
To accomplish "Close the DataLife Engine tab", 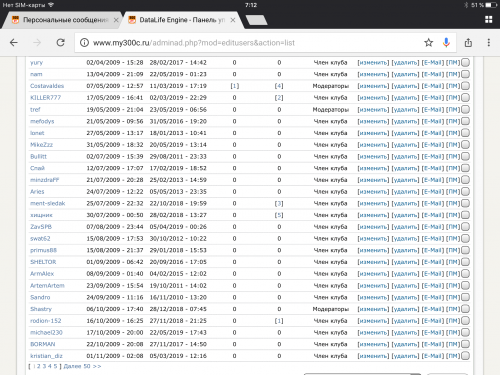I will 233,20.
